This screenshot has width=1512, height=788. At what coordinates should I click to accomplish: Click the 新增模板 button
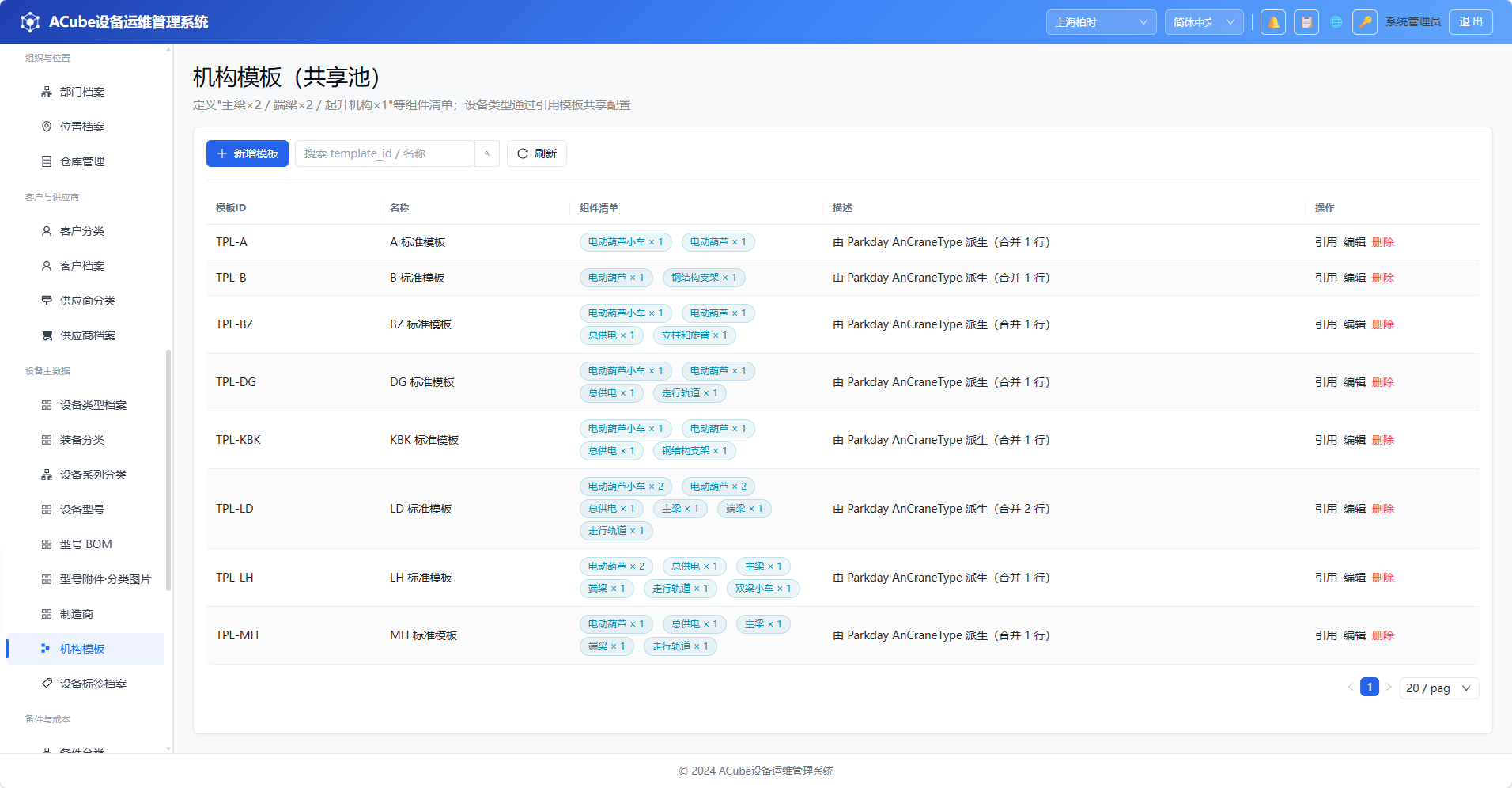coord(248,153)
